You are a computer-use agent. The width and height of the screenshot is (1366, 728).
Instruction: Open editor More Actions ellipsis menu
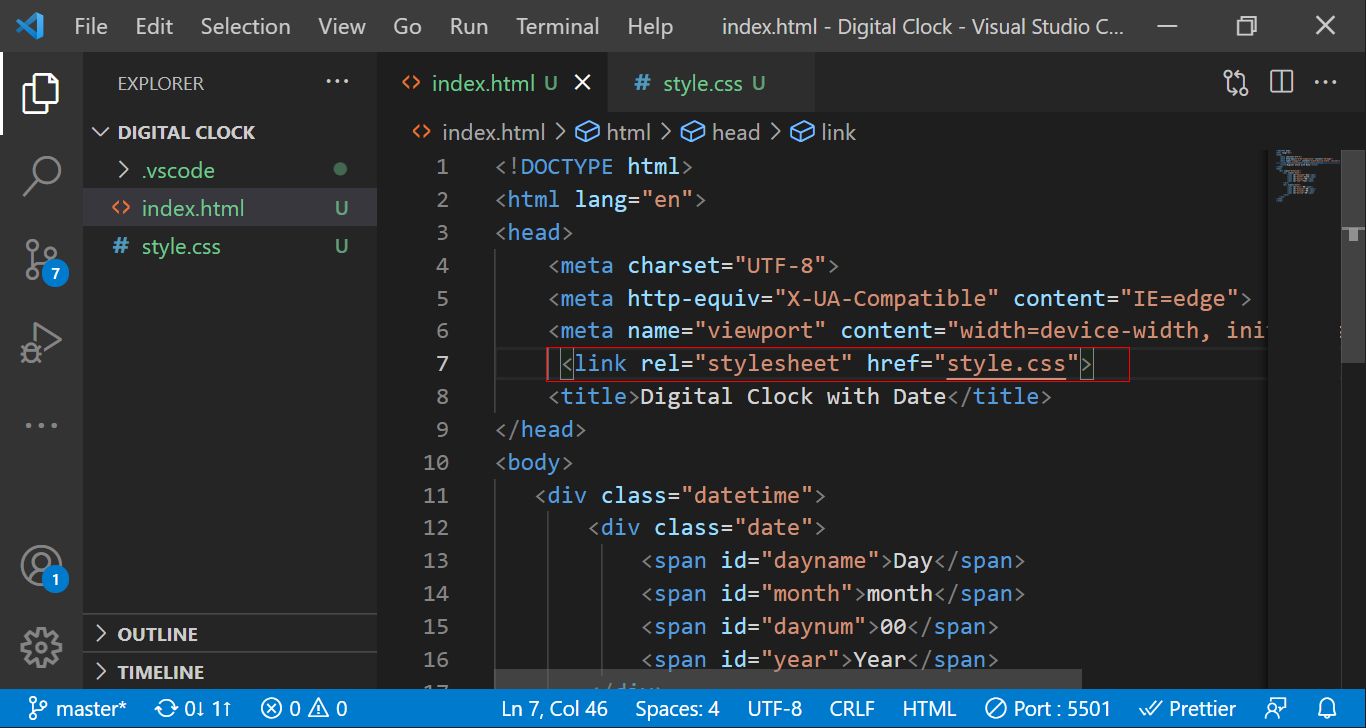(1325, 82)
